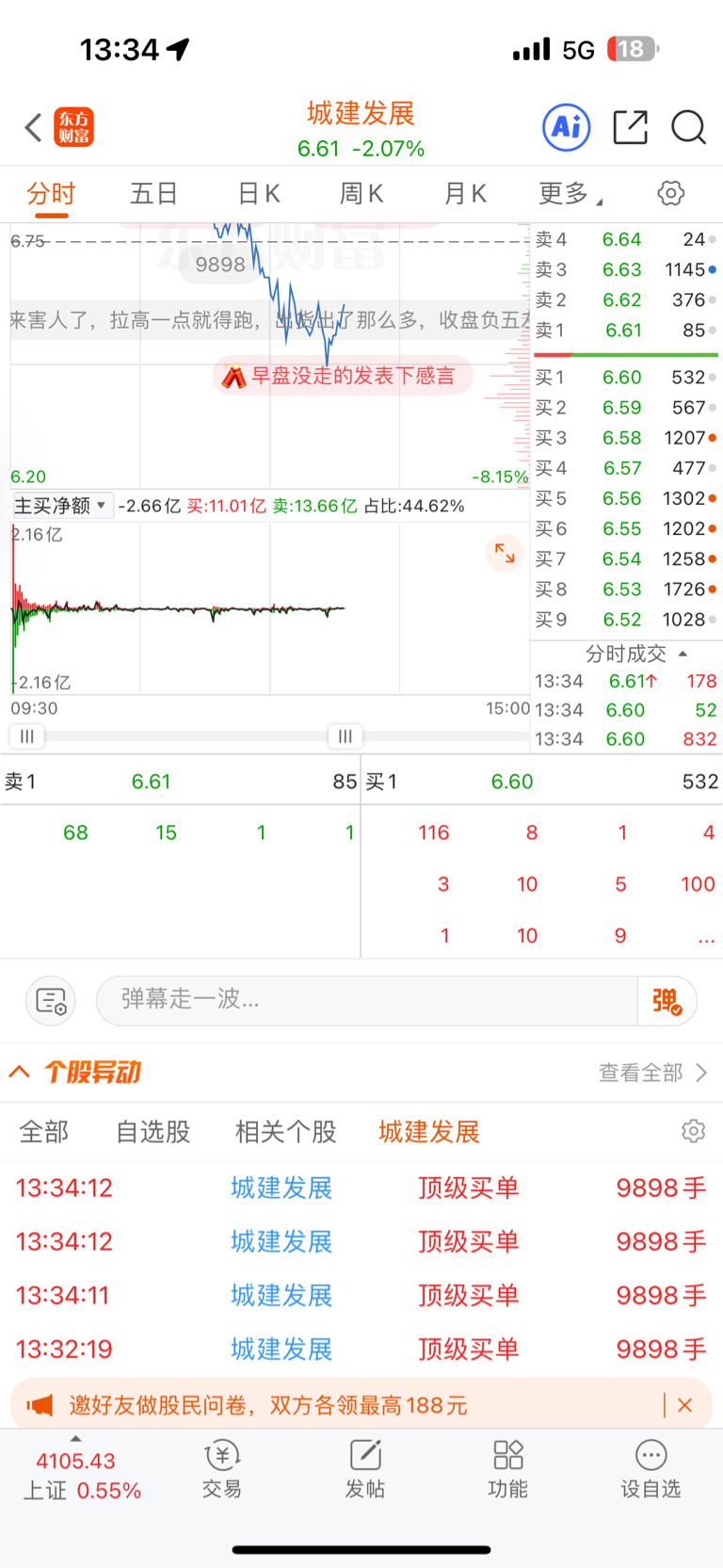Viewport: 723px width, 1568px height.
Task: Switch to 周K tab
Action: click(361, 194)
